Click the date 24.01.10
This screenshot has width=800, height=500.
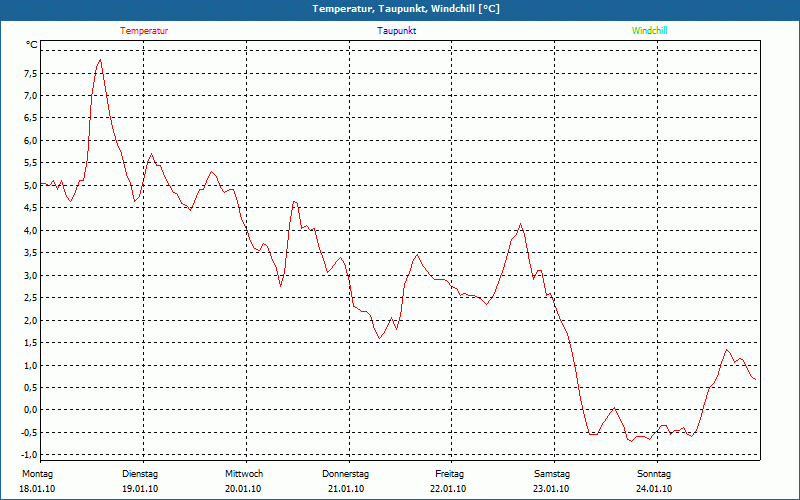coord(654,489)
